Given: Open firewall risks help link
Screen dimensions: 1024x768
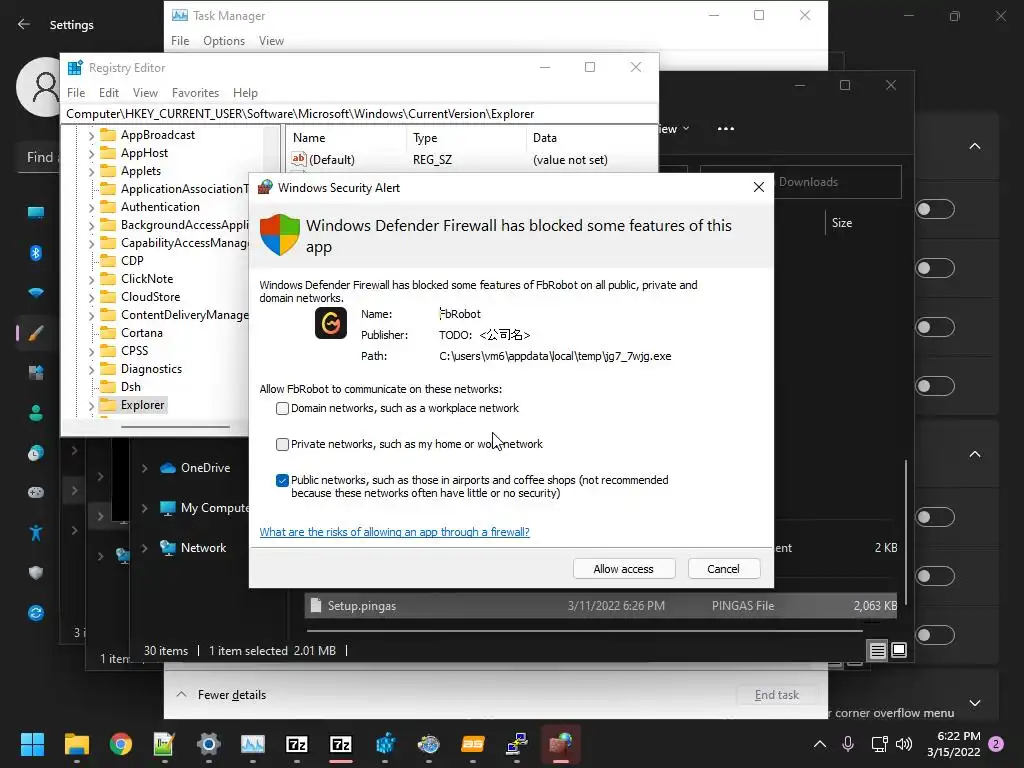Looking at the screenshot, I should pyautogui.click(x=394, y=532).
